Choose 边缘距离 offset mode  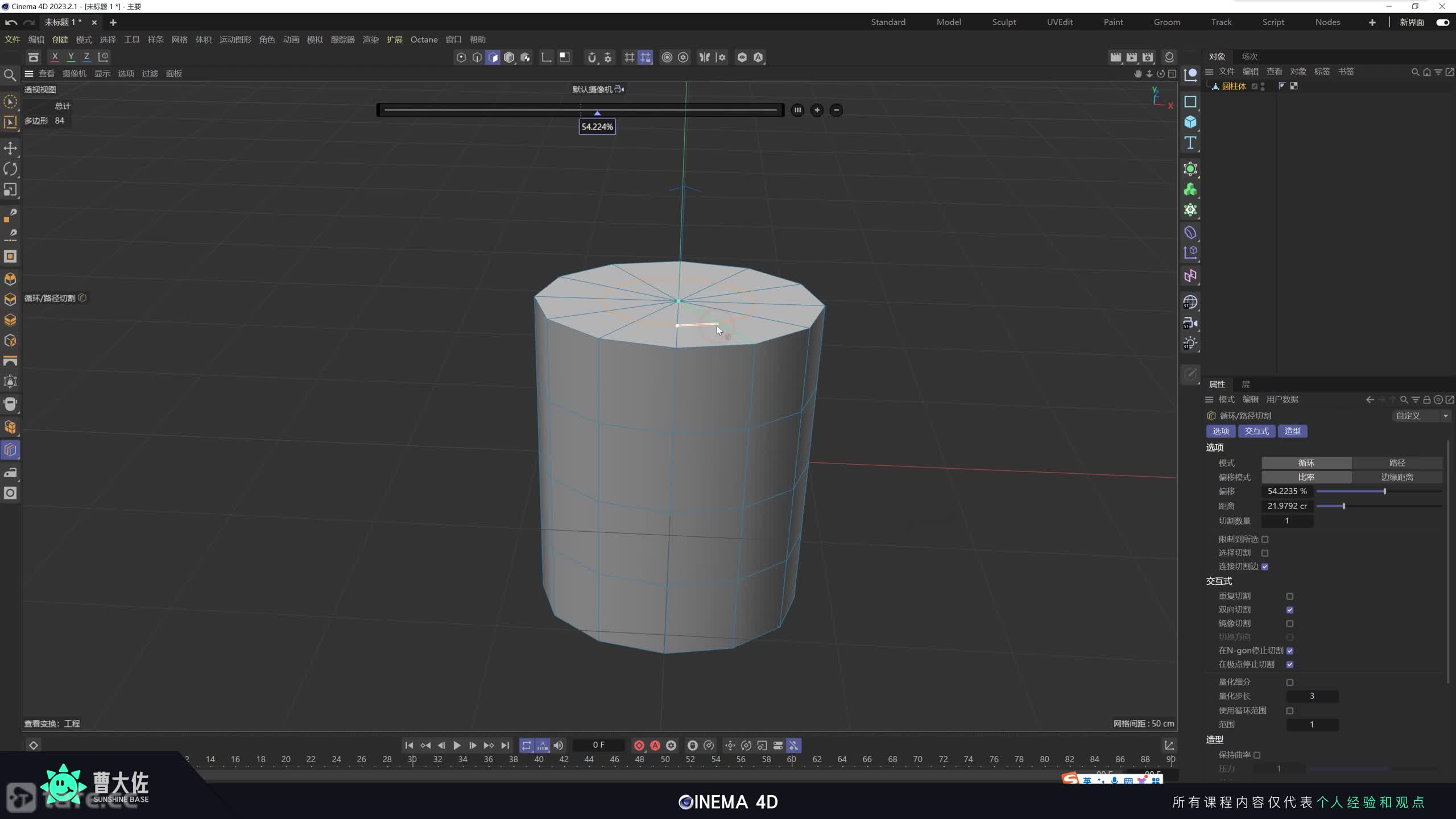tap(1397, 477)
